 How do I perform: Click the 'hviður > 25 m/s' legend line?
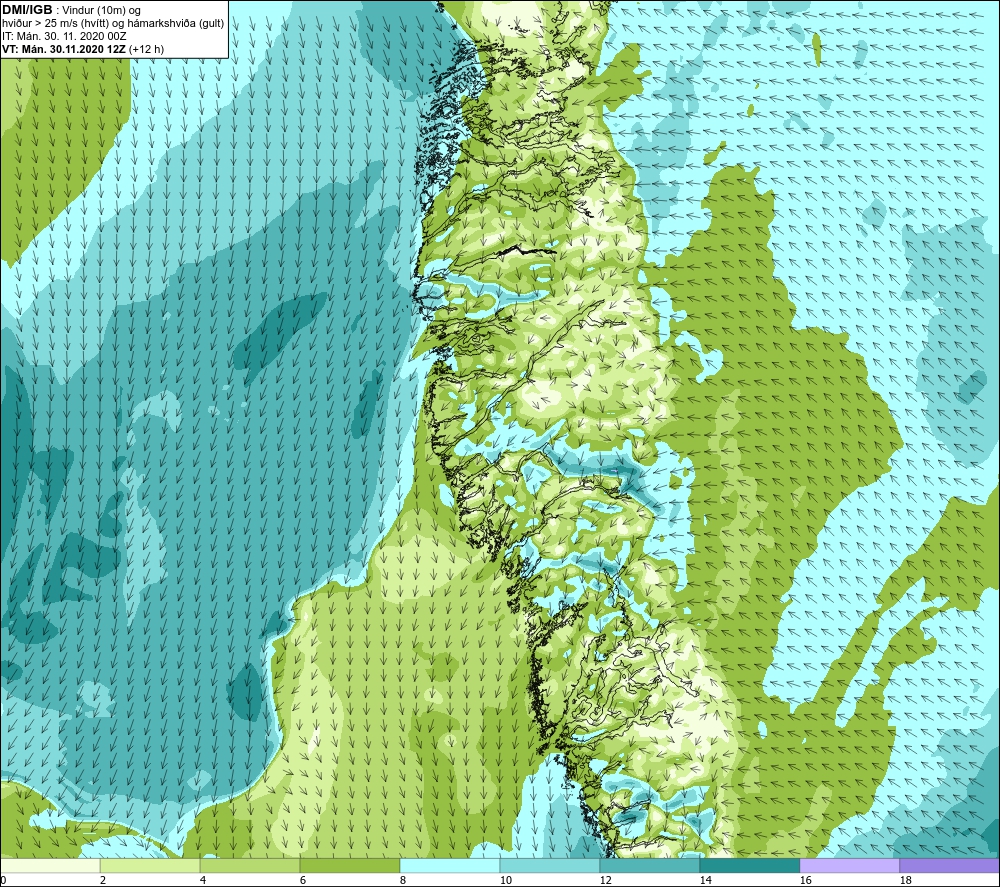[x=113, y=24]
